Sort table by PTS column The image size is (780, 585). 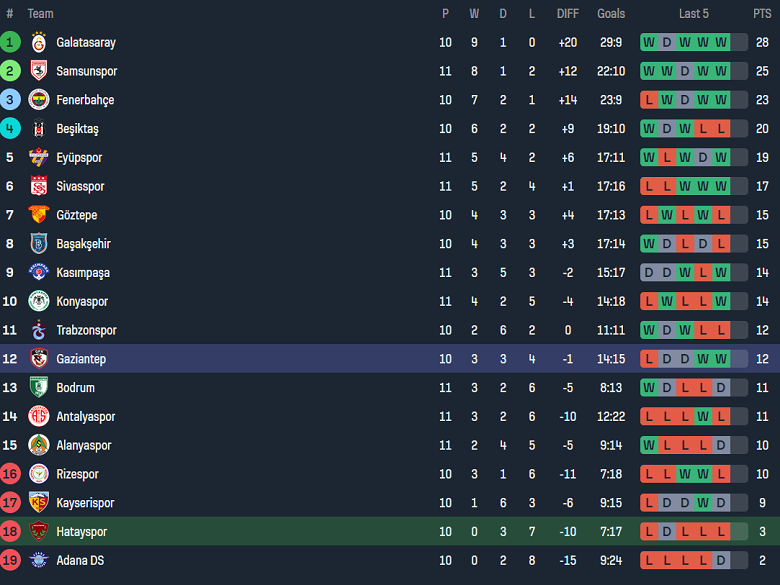coord(762,14)
